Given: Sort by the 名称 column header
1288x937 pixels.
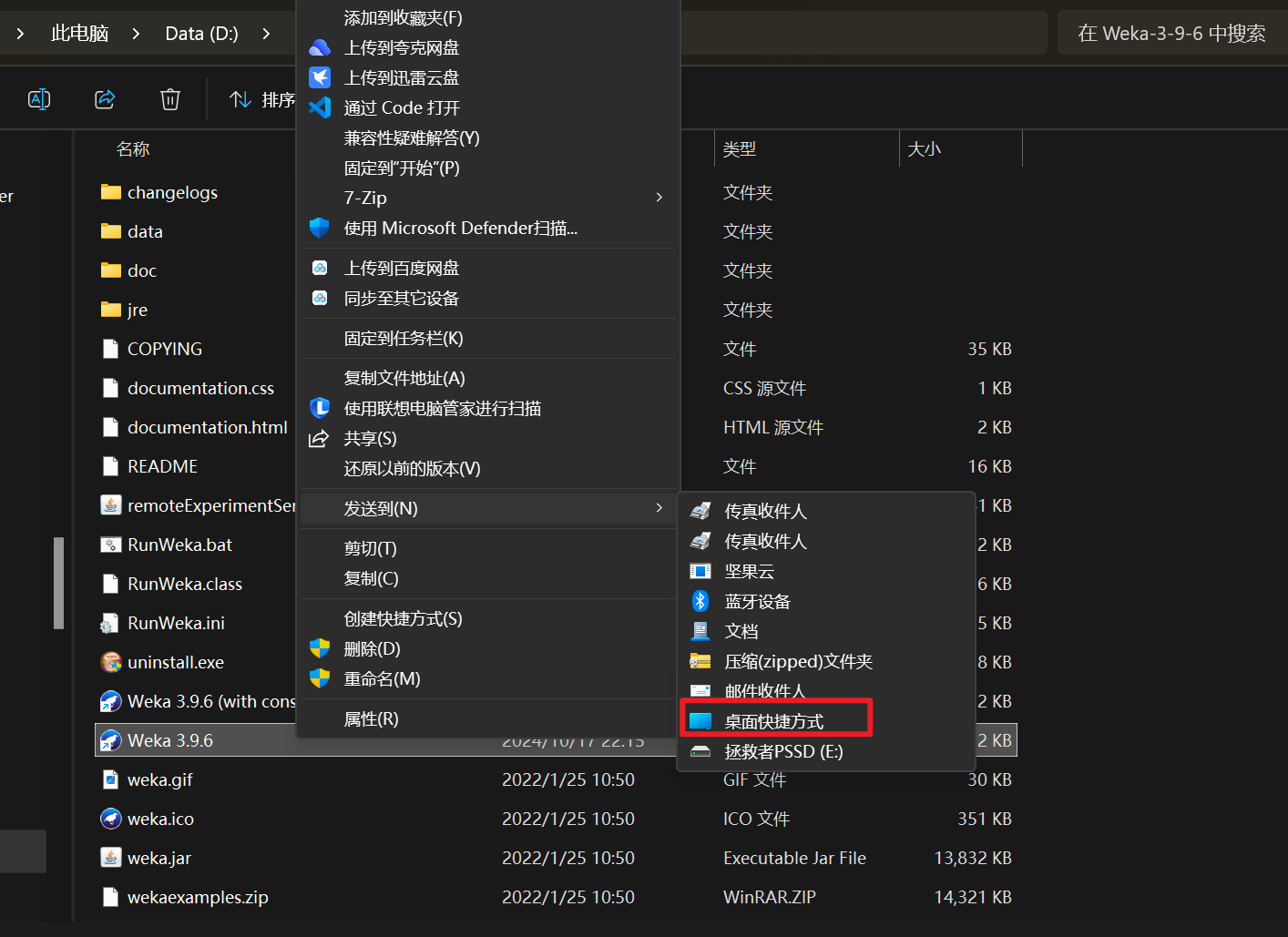Looking at the screenshot, I should click(133, 148).
